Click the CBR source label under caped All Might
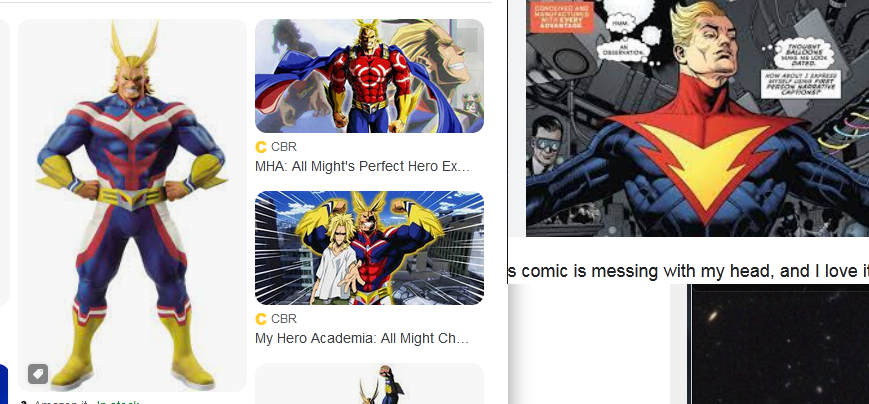This screenshot has width=869, height=404. pos(284,147)
